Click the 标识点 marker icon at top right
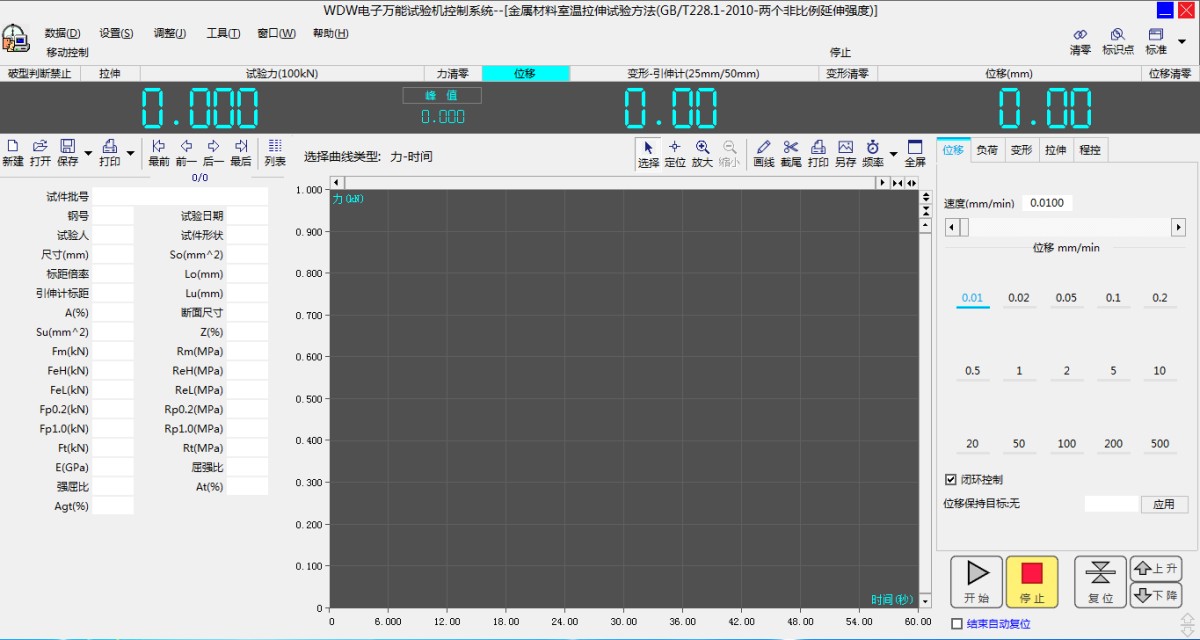This screenshot has width=1200, height=640. pyautogui.click(x=1118, y=40)
